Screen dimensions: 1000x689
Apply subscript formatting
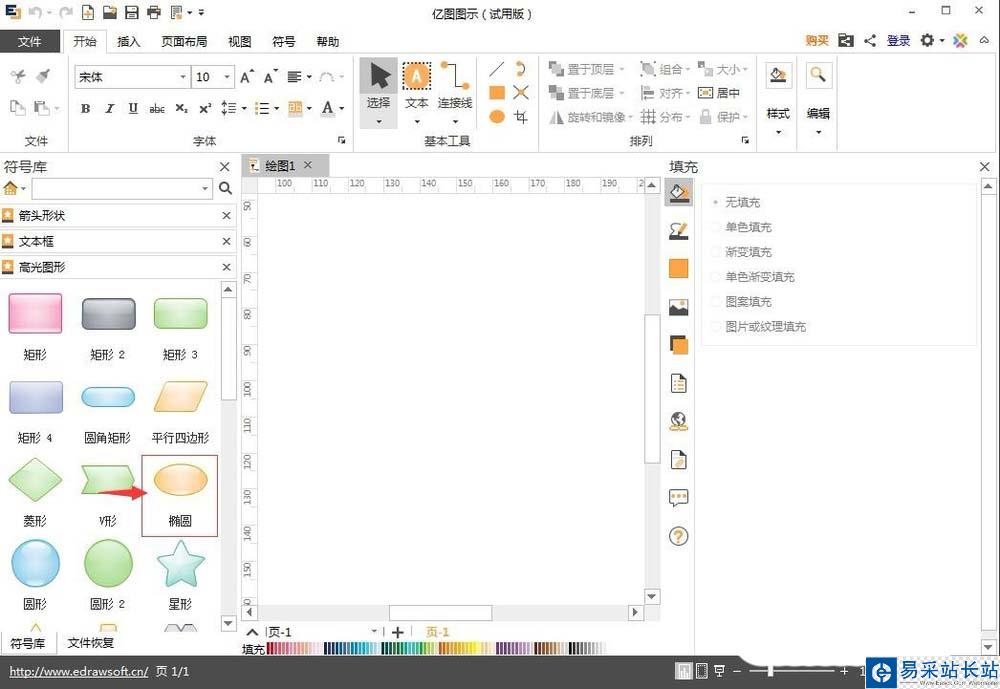pos(181,108)
